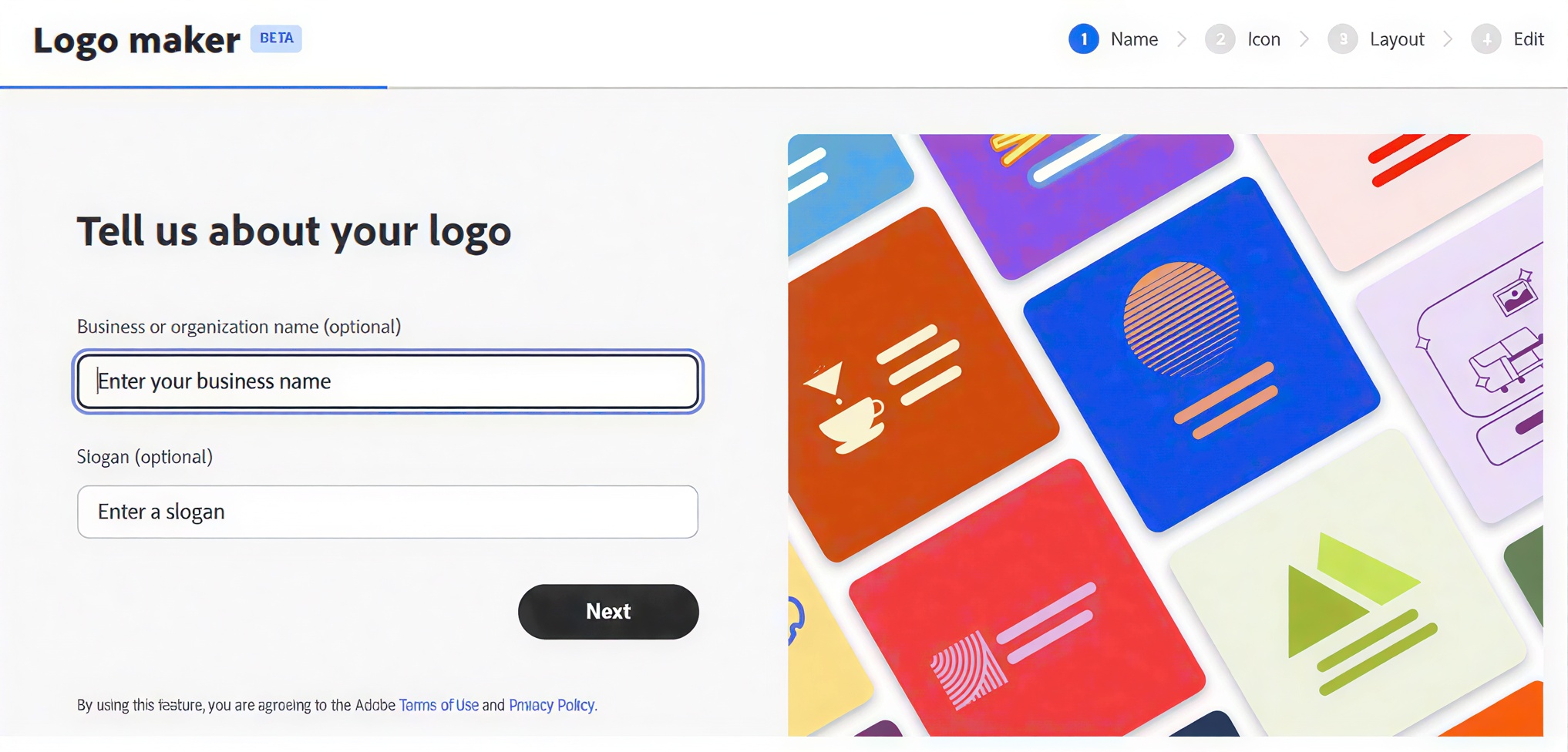Focus the business name input field
The width and height of the screenshot is (1568, 752).
(x=388, y=381)
